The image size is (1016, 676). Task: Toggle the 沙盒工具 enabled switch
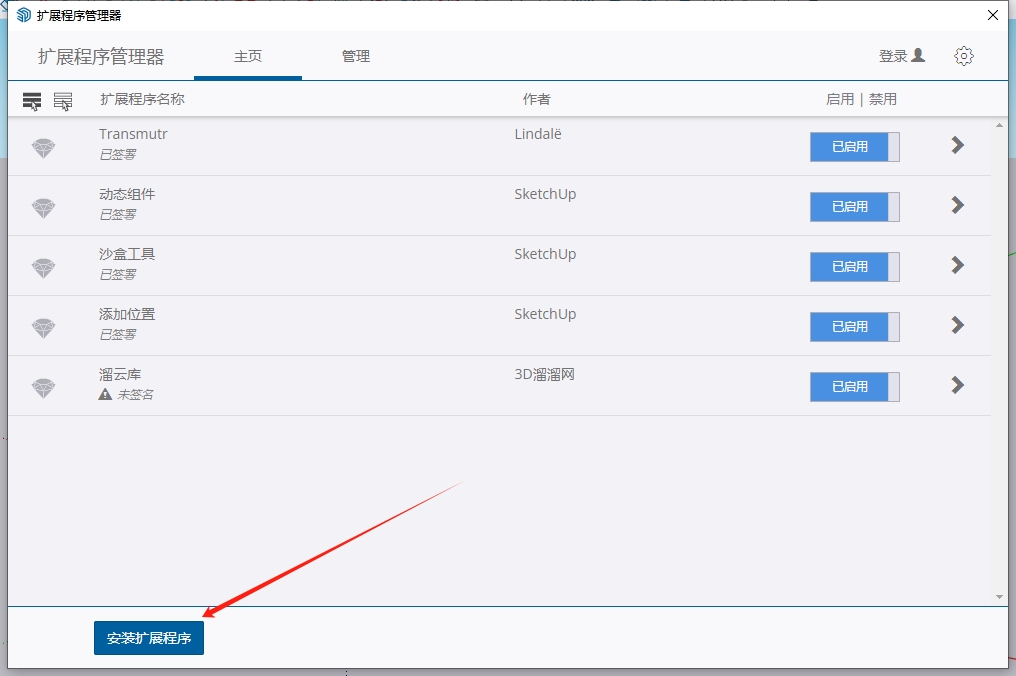[x=854, y=267]
